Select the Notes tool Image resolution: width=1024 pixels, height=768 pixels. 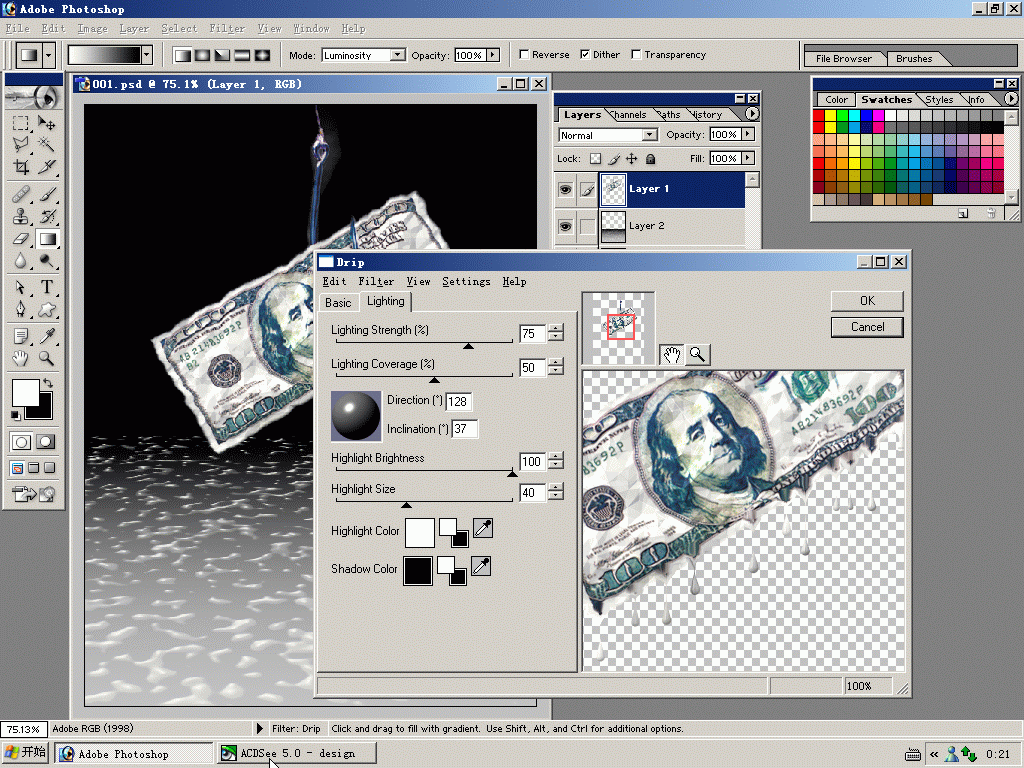(21, 336)
